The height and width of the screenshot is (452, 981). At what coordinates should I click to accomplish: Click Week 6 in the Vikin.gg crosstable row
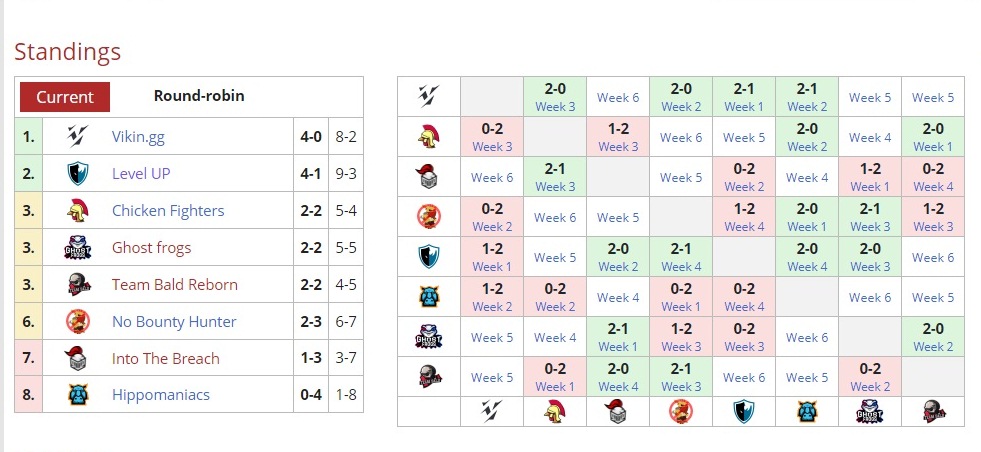[618, 97]
